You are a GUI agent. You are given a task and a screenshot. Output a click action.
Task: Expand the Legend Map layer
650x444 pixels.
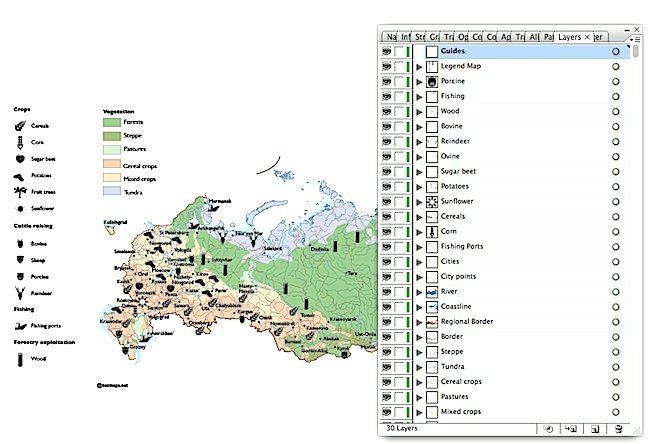click(419, 67)
